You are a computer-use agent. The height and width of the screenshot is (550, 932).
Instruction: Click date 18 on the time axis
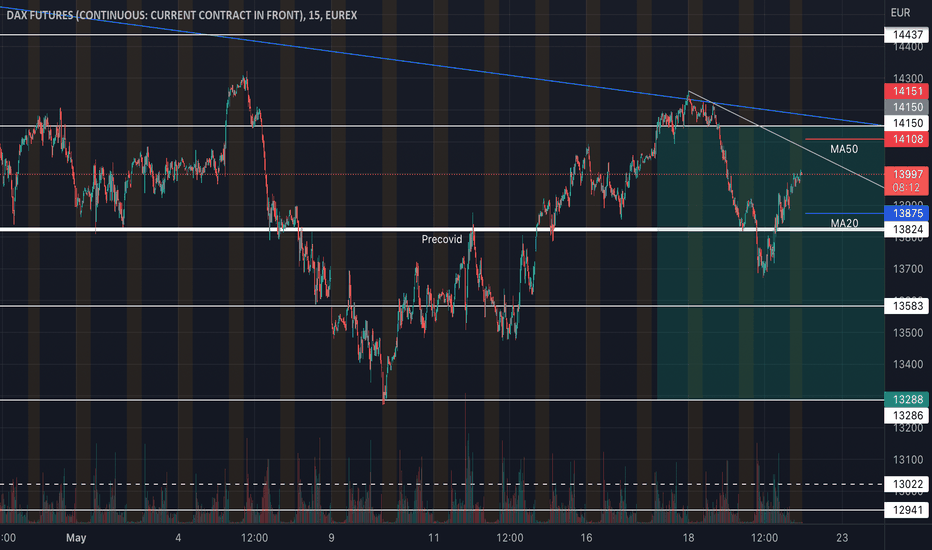click(688, 538)
